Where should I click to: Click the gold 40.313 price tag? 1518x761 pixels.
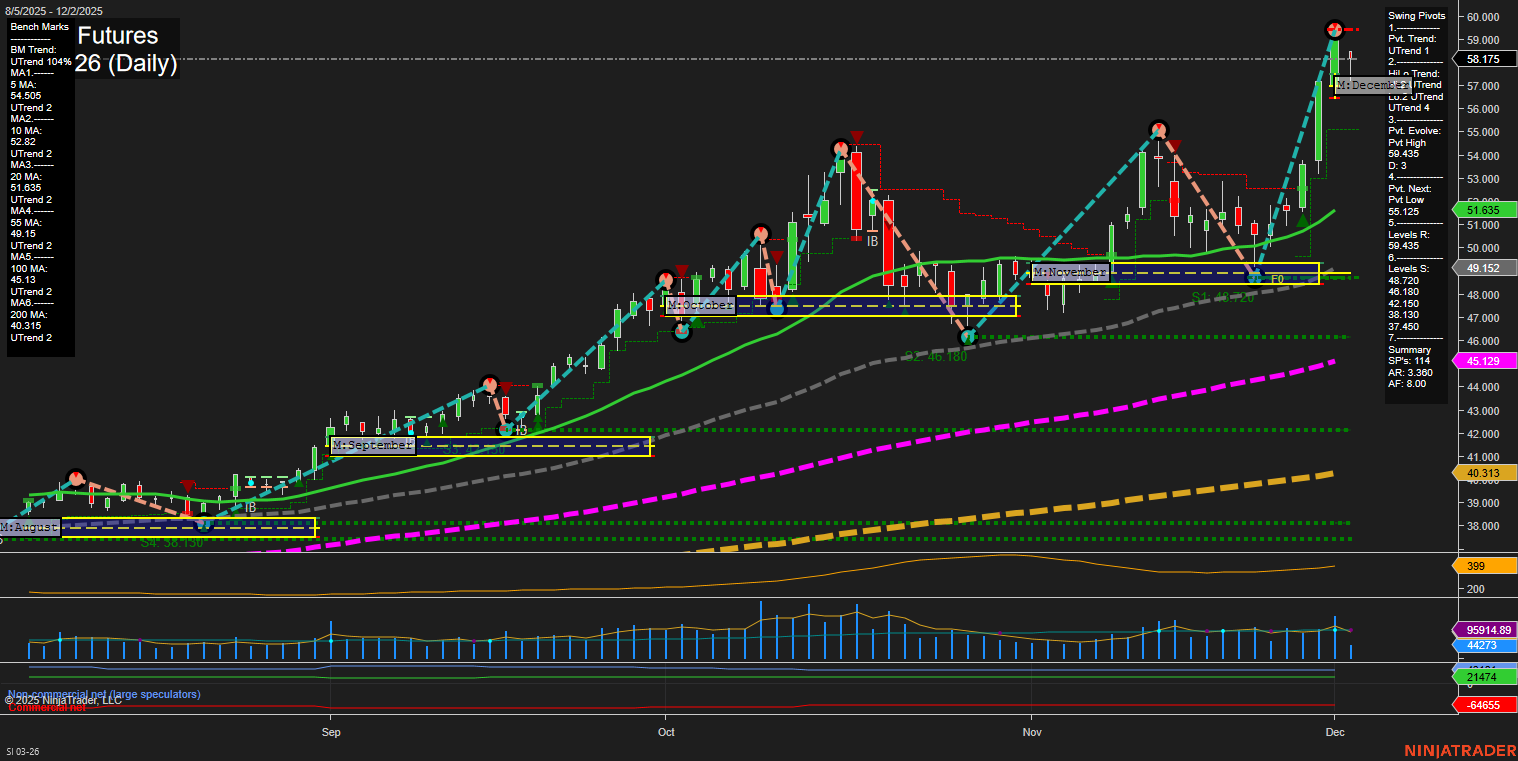pos(1482,473)
